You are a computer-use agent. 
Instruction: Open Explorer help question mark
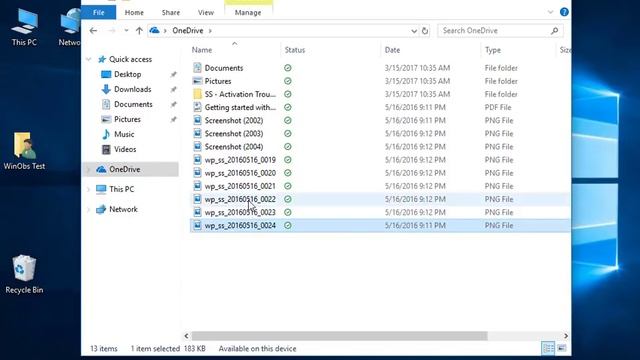564,12
